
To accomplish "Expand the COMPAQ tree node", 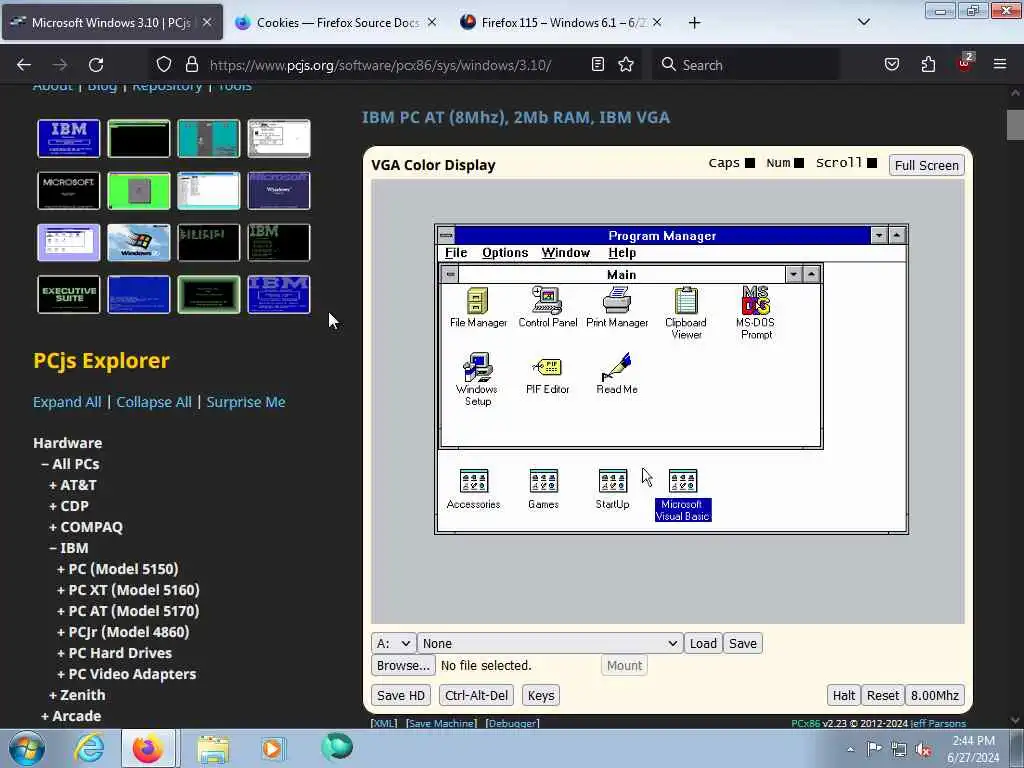I will pyautogui.click(x=86, y=527).
